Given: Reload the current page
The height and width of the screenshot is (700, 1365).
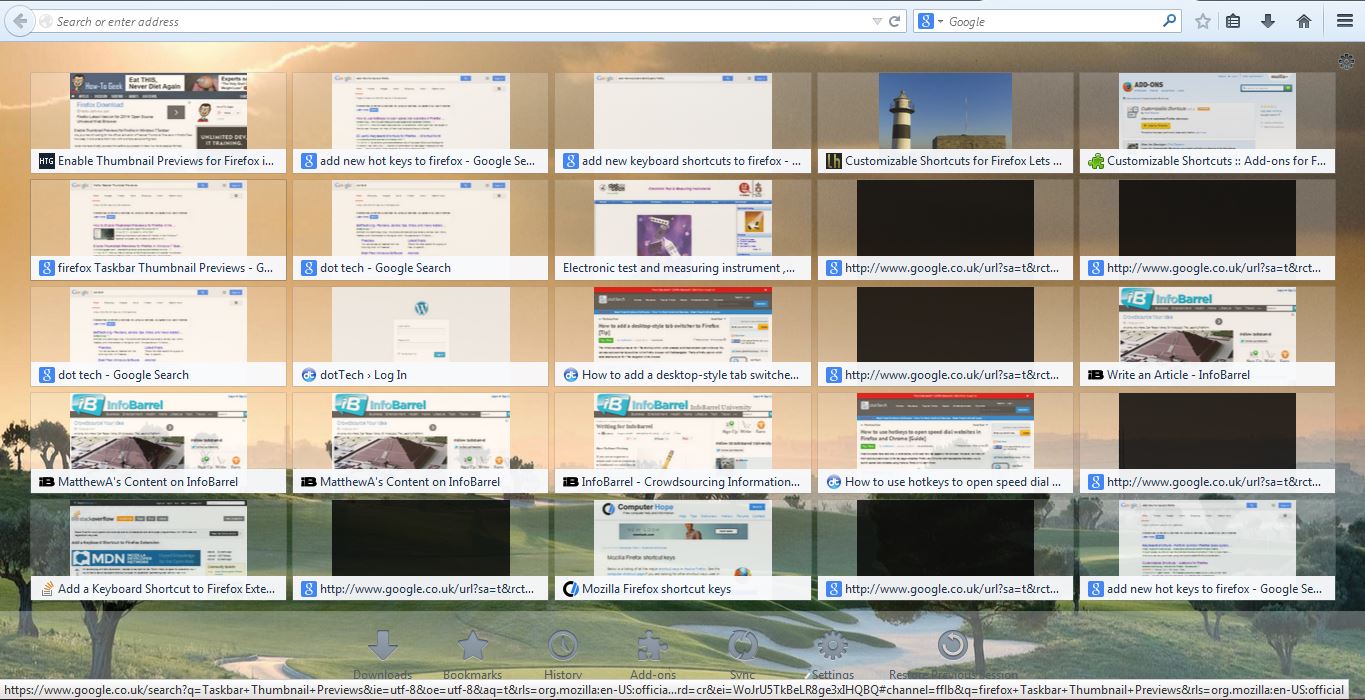Looking at the screenshot, I should (895, 21).
